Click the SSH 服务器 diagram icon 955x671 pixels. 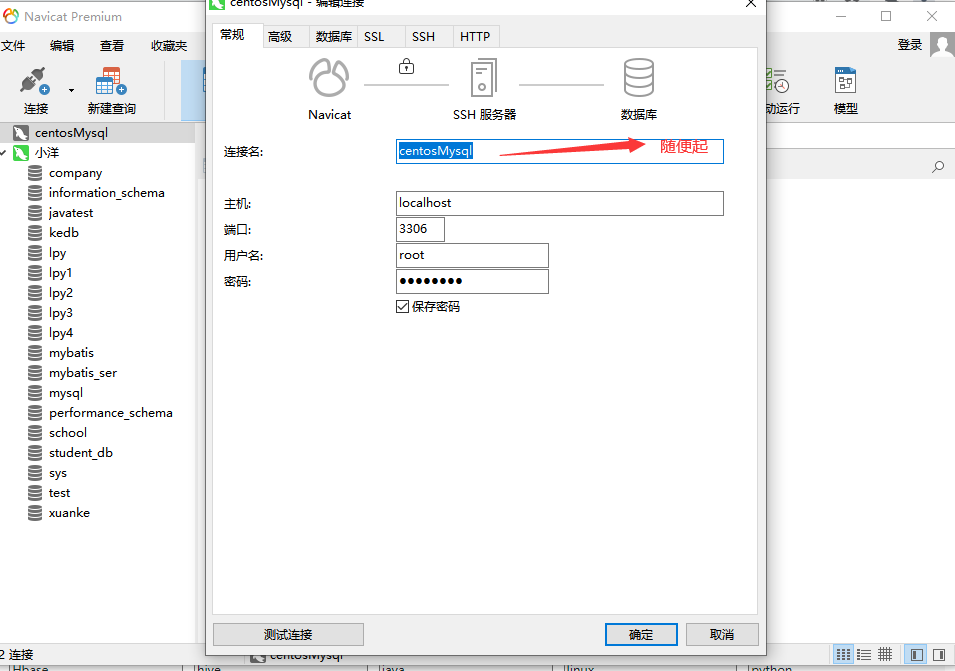point(484,77)
